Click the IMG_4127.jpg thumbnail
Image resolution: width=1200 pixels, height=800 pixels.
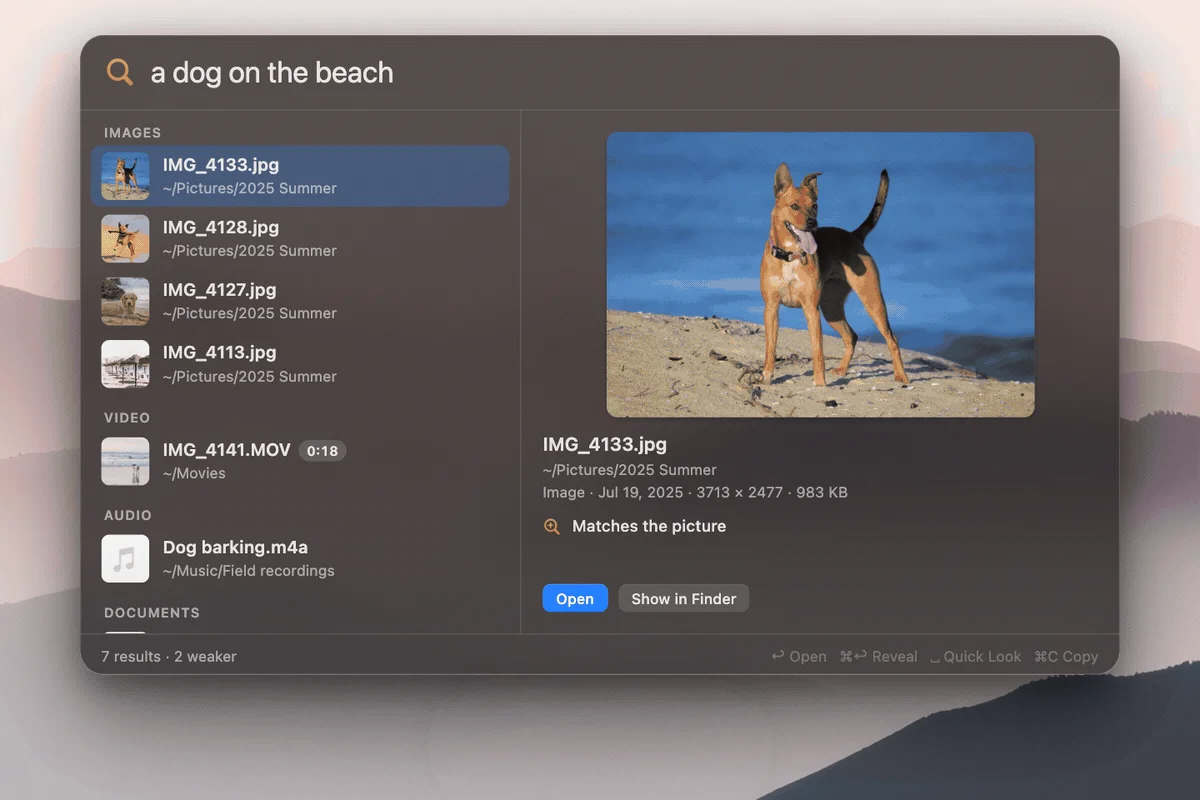pos(125,301)
